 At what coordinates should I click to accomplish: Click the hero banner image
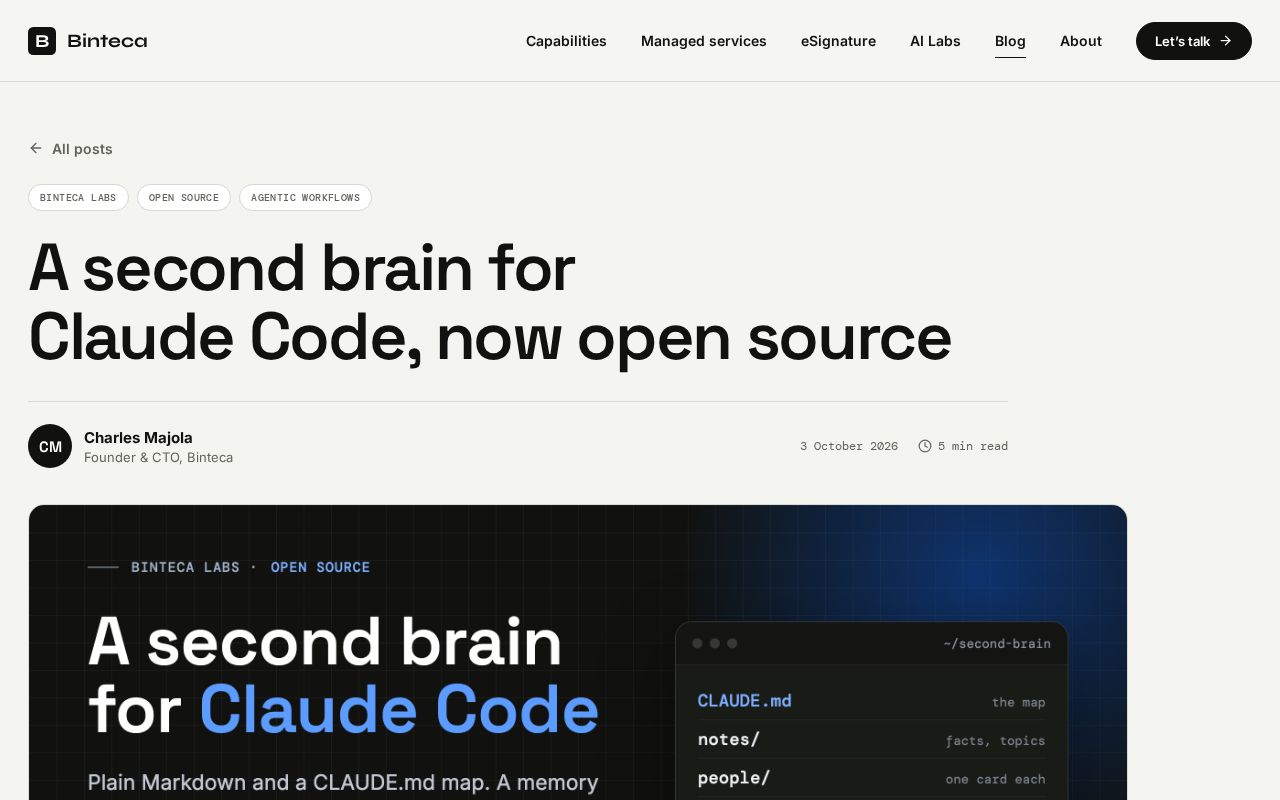pos(578,652)
